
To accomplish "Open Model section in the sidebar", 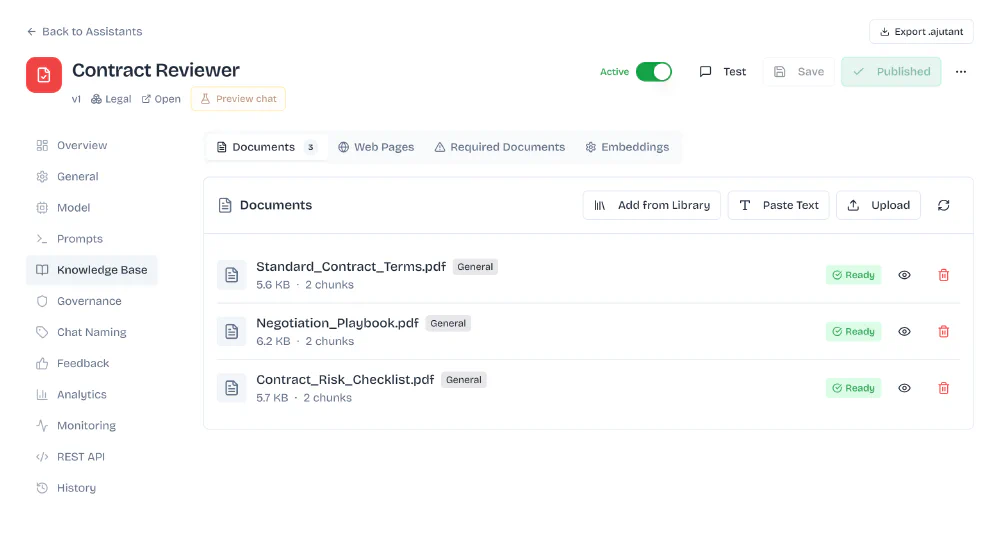I will click(92, 208).
